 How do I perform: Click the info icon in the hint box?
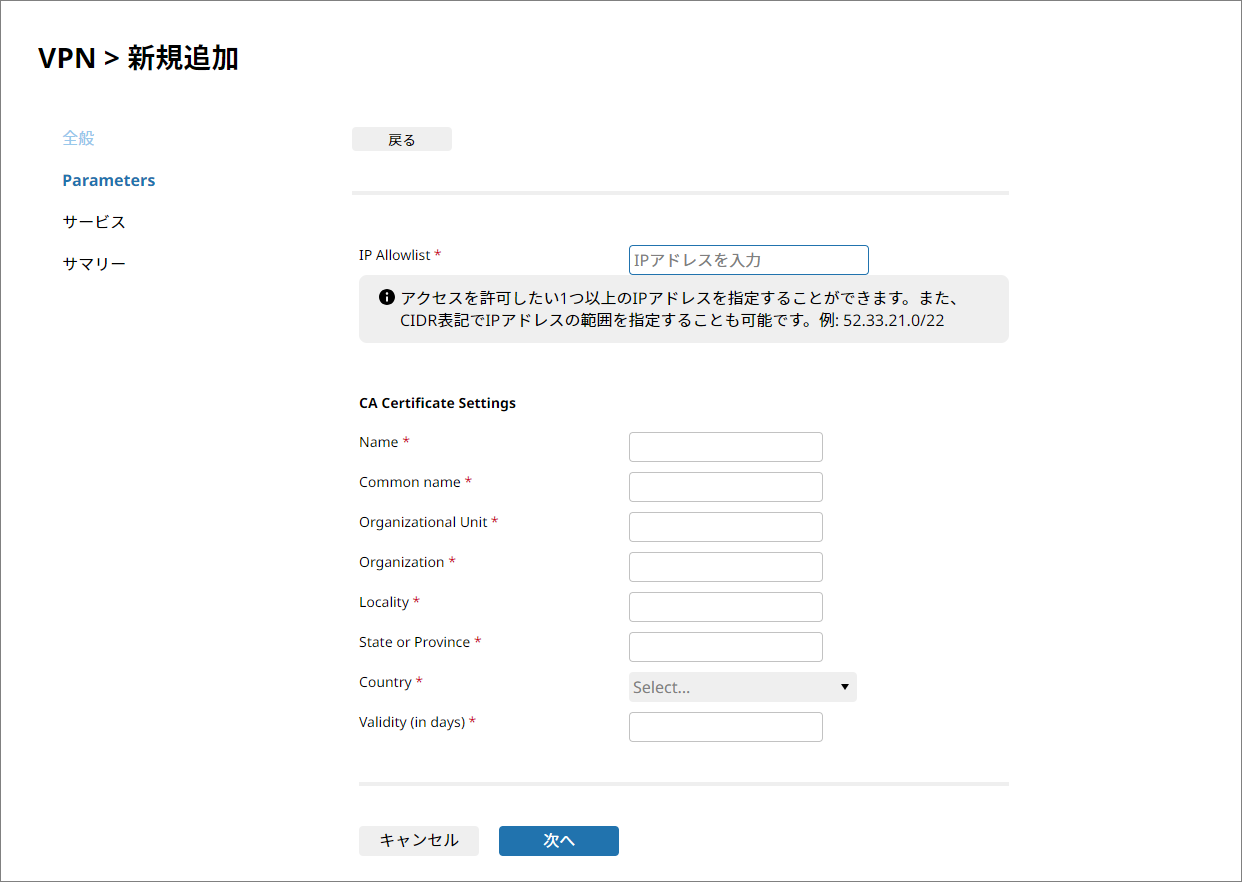[x=386, y=298]
